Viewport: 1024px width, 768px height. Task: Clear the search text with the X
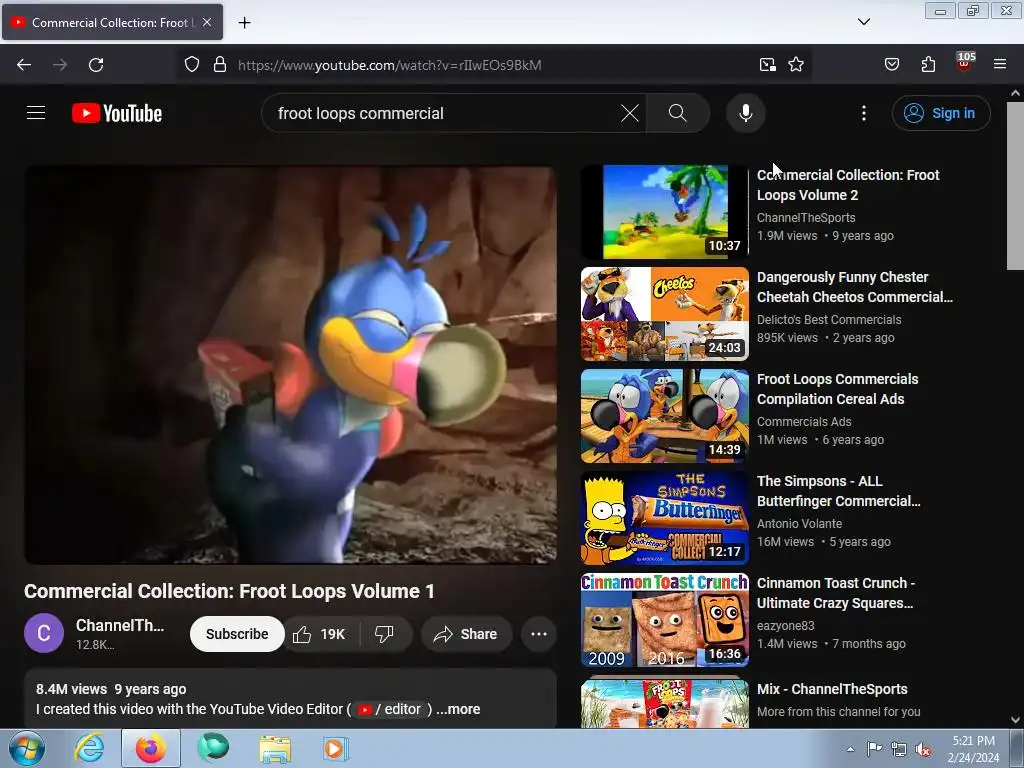(x=630, y=113)
